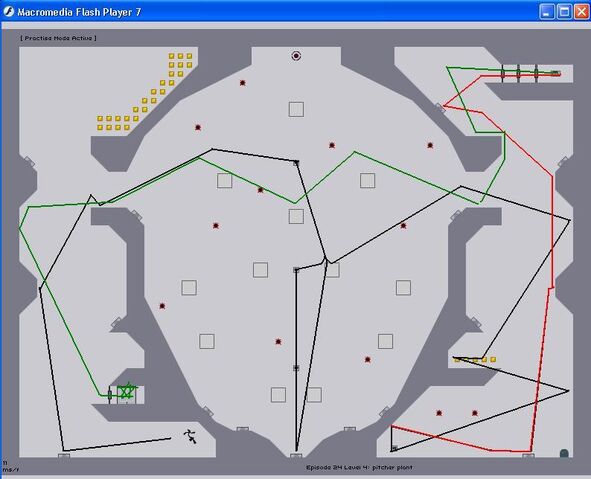Viewport: 591px width, 479px height.
Task: Click the right mine of the bottom-right pair
Action: click(x=475, y=413)
